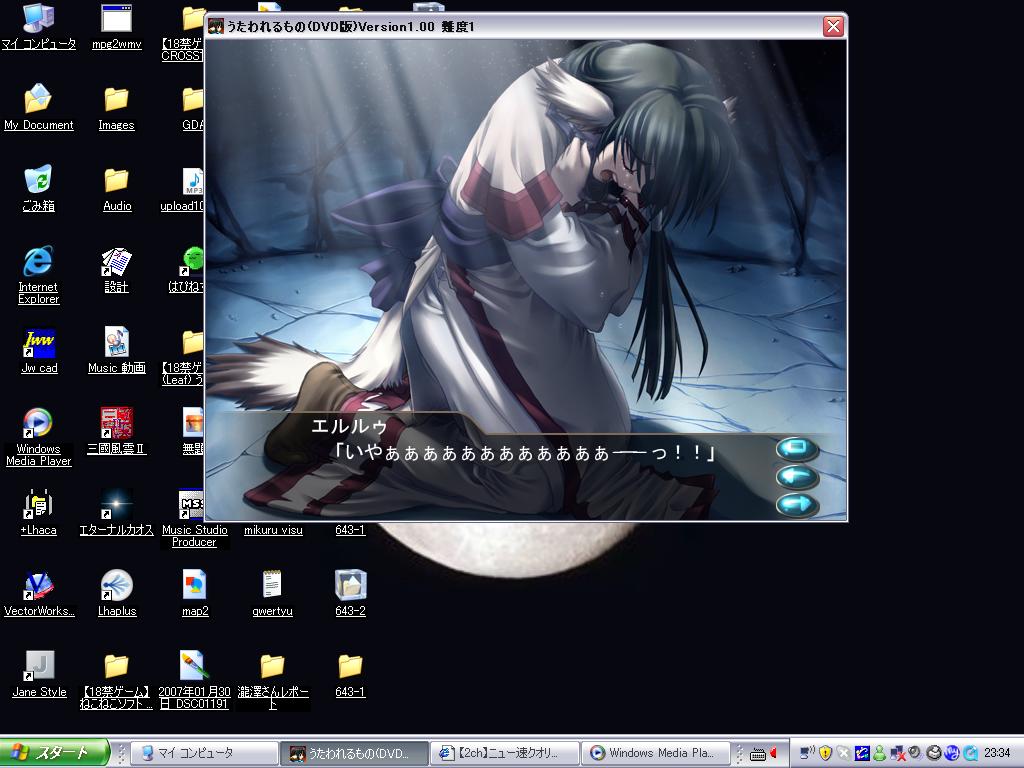Select the Music 動画 icon
Viewport: 1024px width, 768px height.
coord(116,350)
